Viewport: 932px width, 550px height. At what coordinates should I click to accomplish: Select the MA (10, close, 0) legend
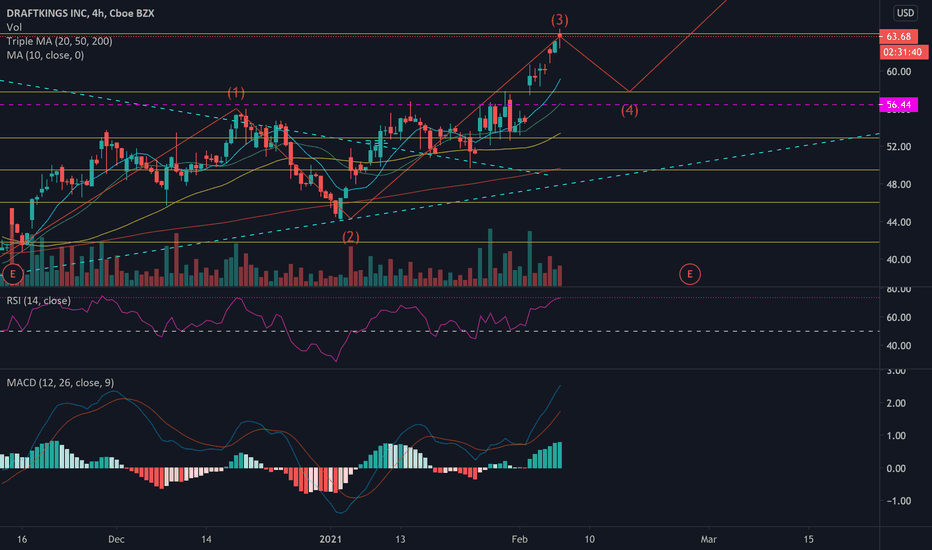tap(45, 55)
